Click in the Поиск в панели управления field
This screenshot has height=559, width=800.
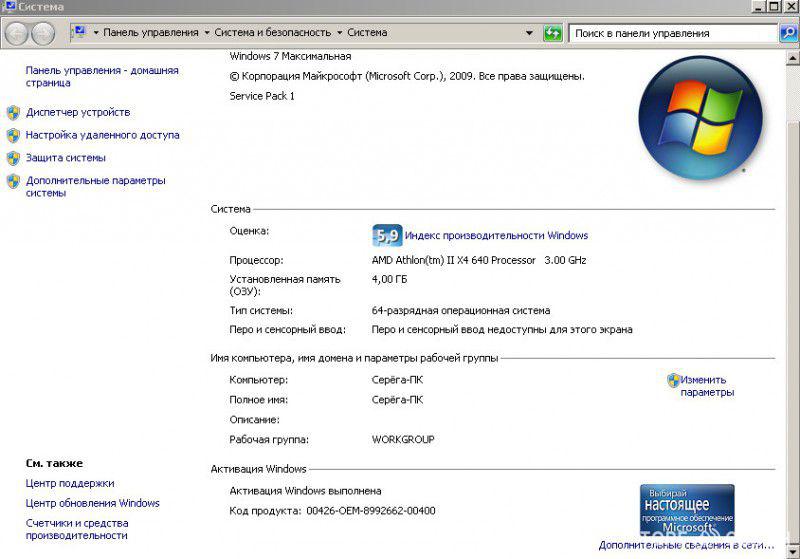coord(672,34)
